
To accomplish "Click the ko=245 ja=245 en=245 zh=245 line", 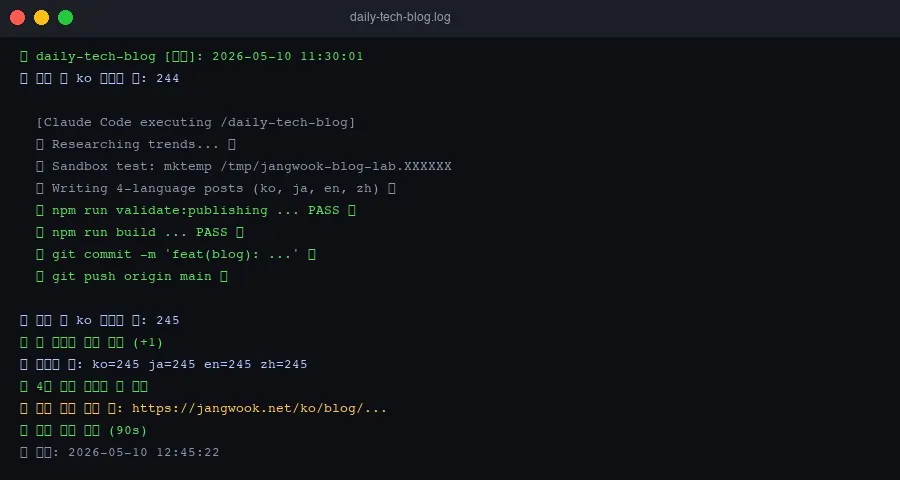I will pos(164,365).
